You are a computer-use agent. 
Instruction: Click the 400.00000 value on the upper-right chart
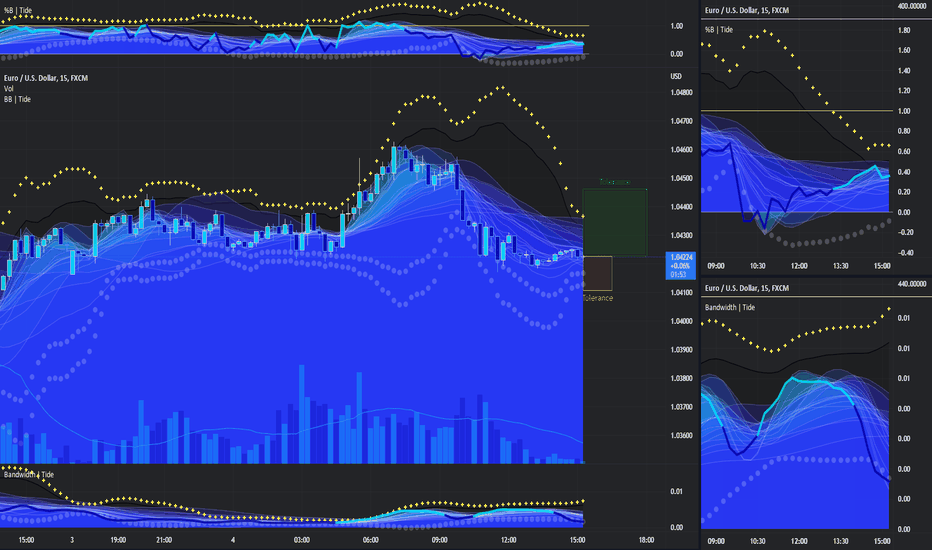click(x=912, y=6)
